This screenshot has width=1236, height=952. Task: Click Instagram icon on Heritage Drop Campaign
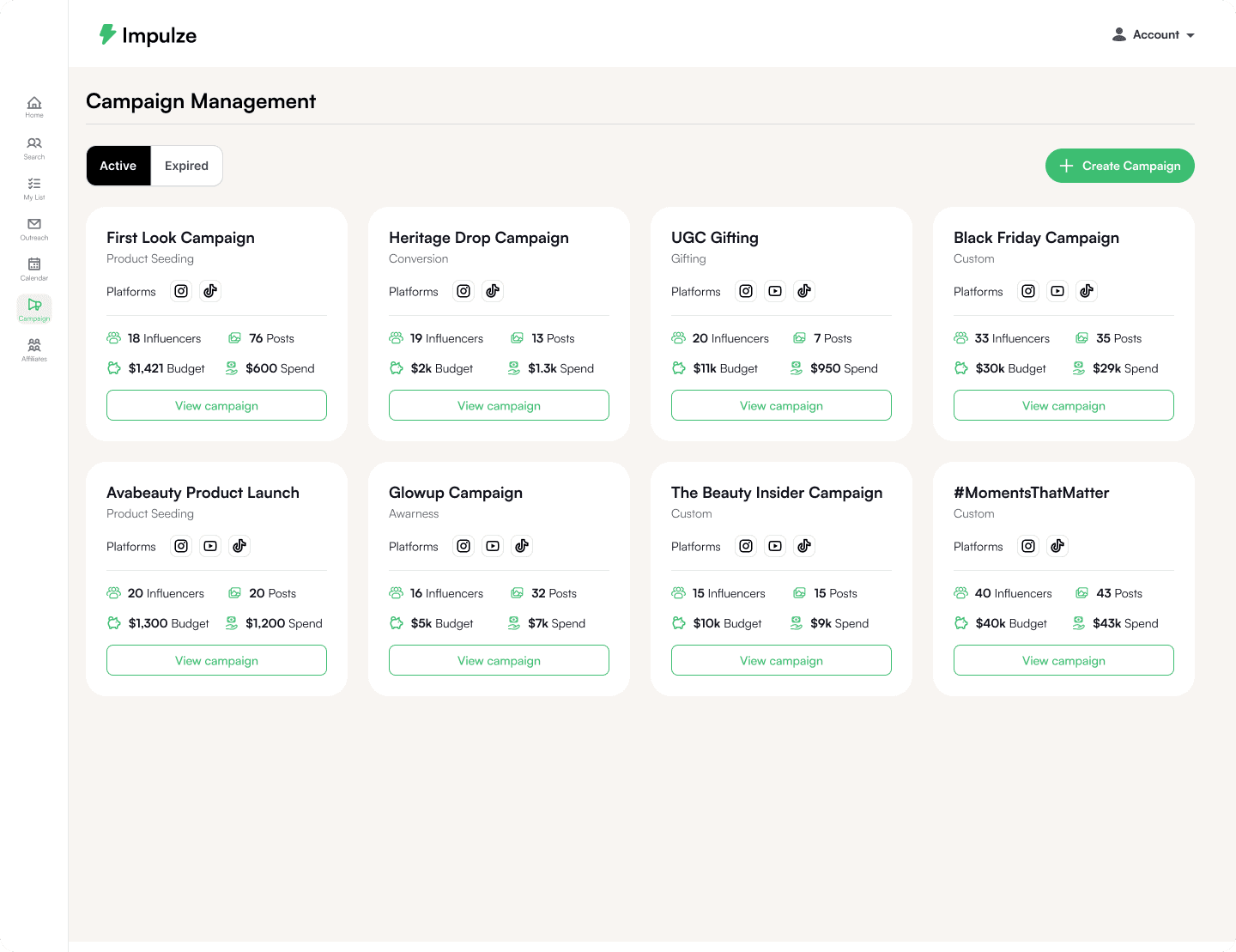(463, 291)
